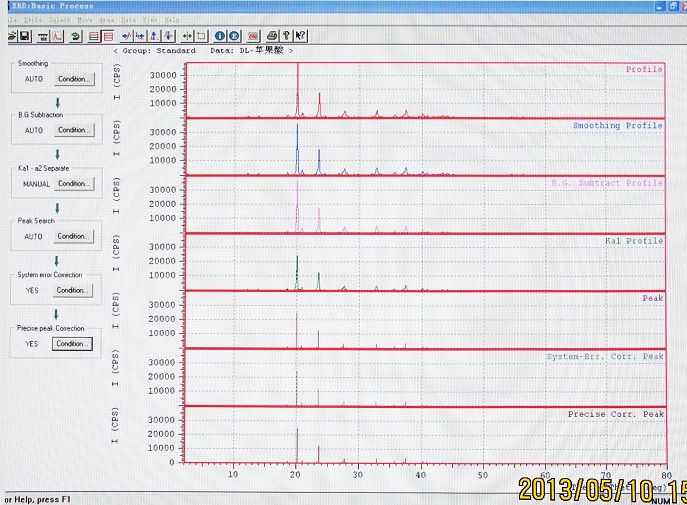Open the Data menu

pyautogui.click(x=128, y=19)
